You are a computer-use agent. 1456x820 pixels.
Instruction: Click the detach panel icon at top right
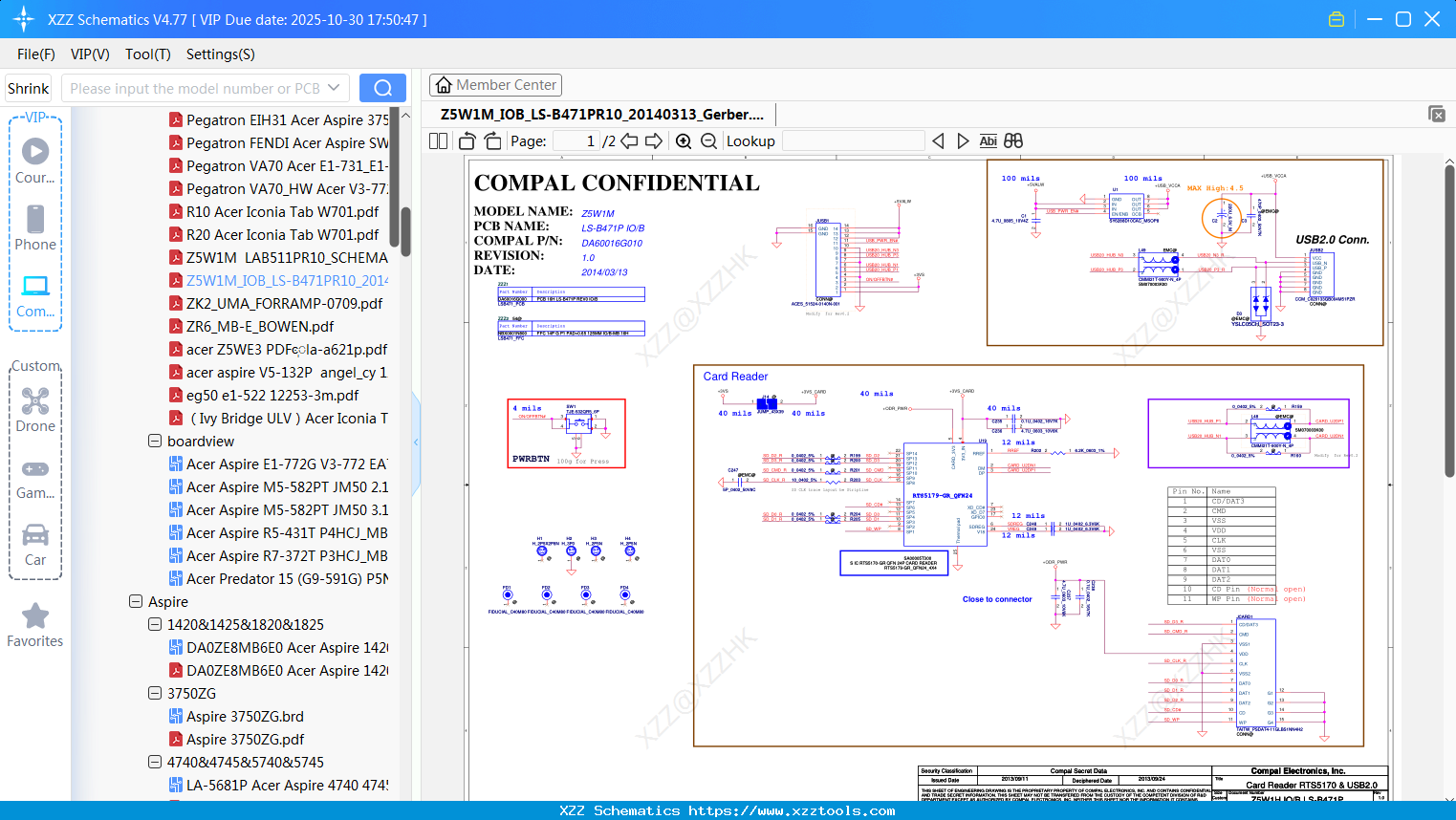coord(1437,114)
